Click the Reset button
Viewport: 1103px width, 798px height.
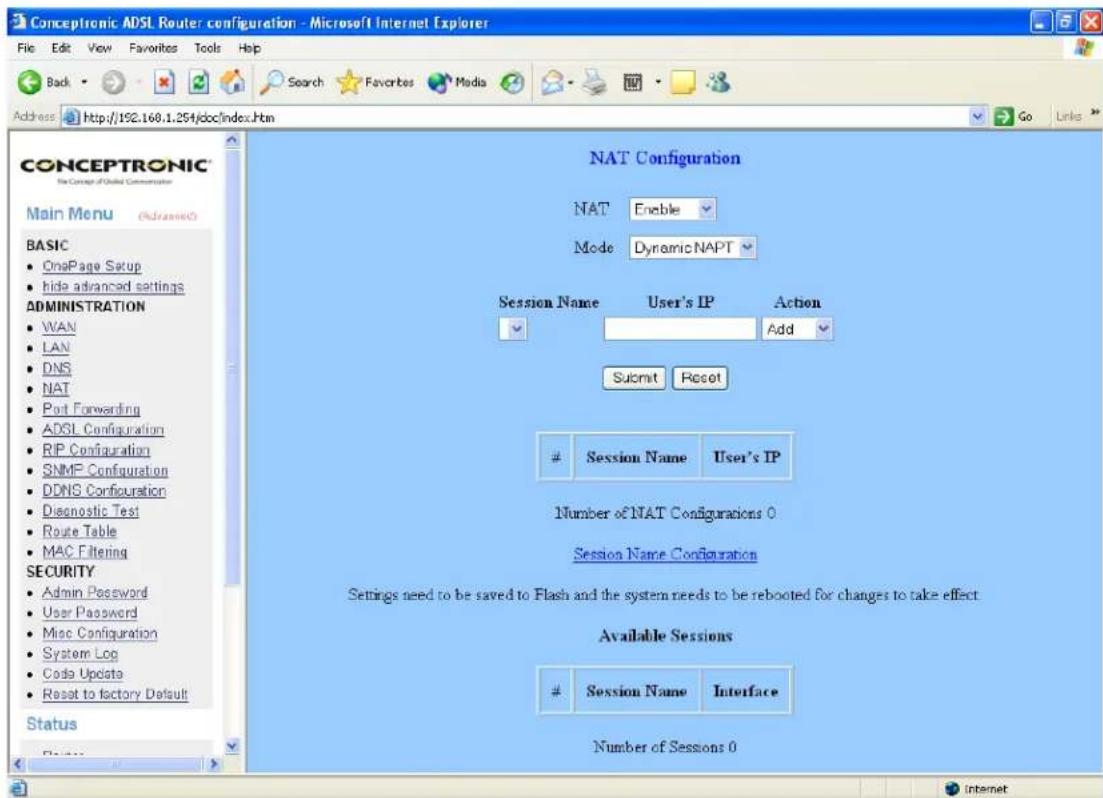[700, 378]
